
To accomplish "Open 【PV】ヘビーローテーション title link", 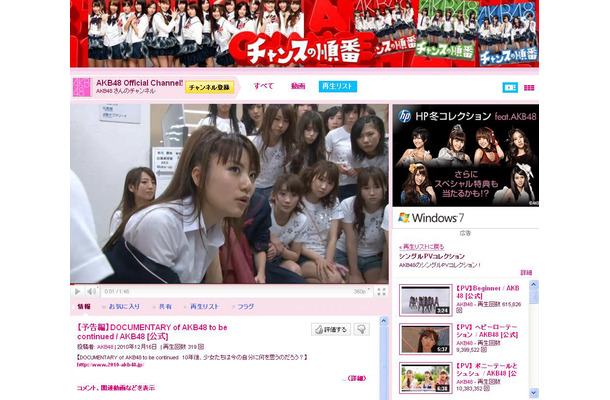I will click(487, 331).
